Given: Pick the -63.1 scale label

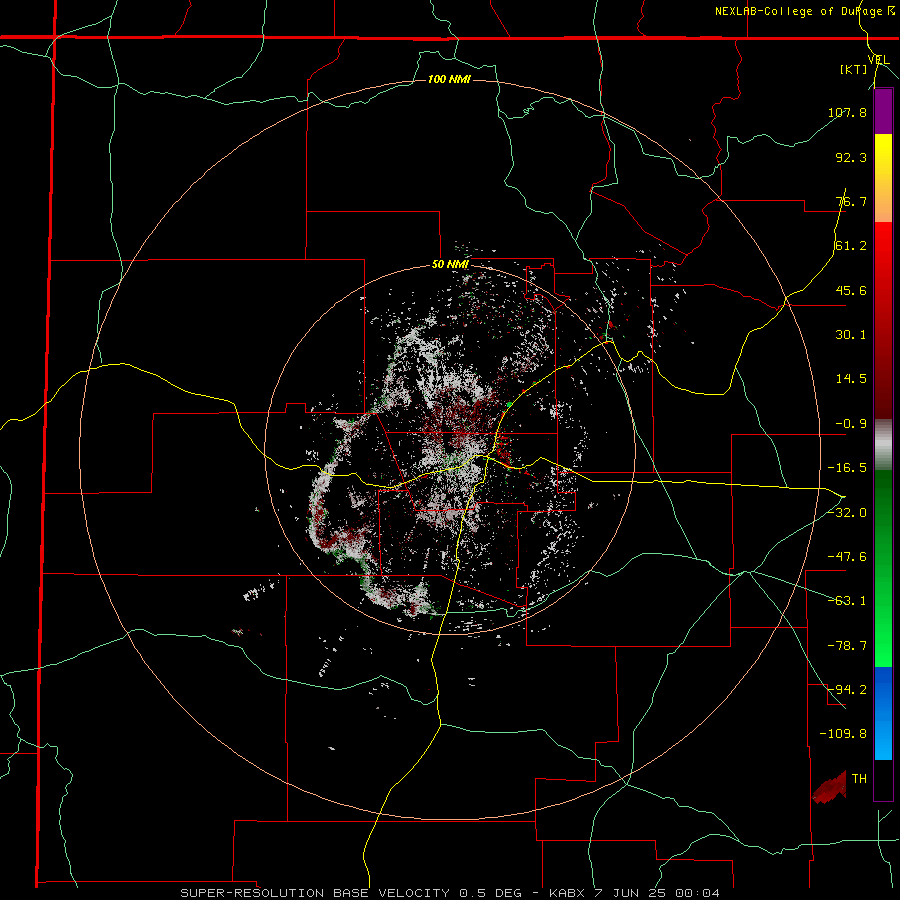Looking at the screenshot, I should coord(847,601).
